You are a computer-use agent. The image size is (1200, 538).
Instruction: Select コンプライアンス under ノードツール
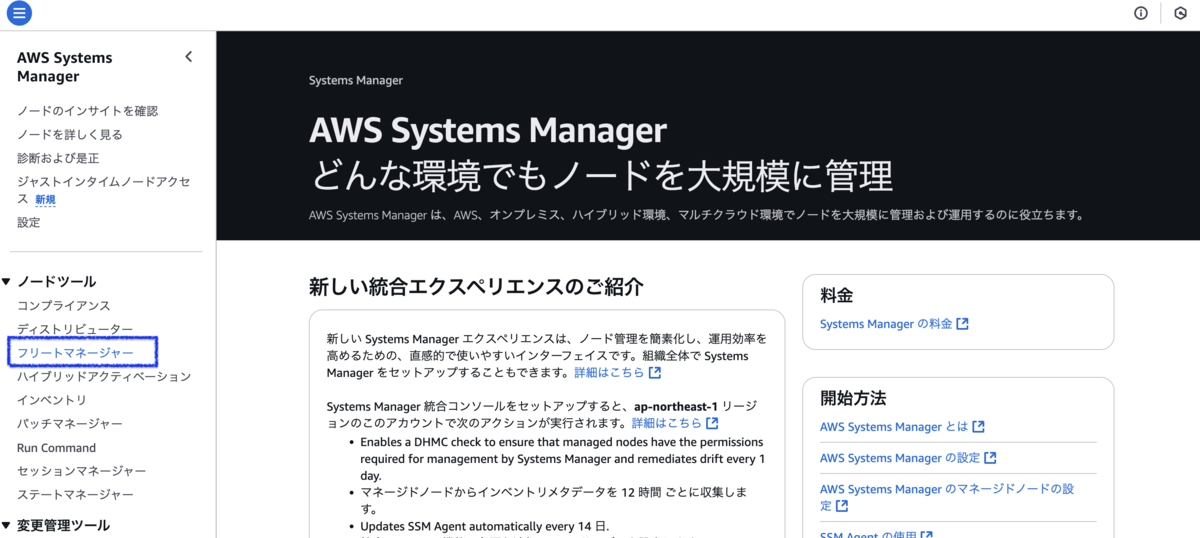tap(64, 306)
